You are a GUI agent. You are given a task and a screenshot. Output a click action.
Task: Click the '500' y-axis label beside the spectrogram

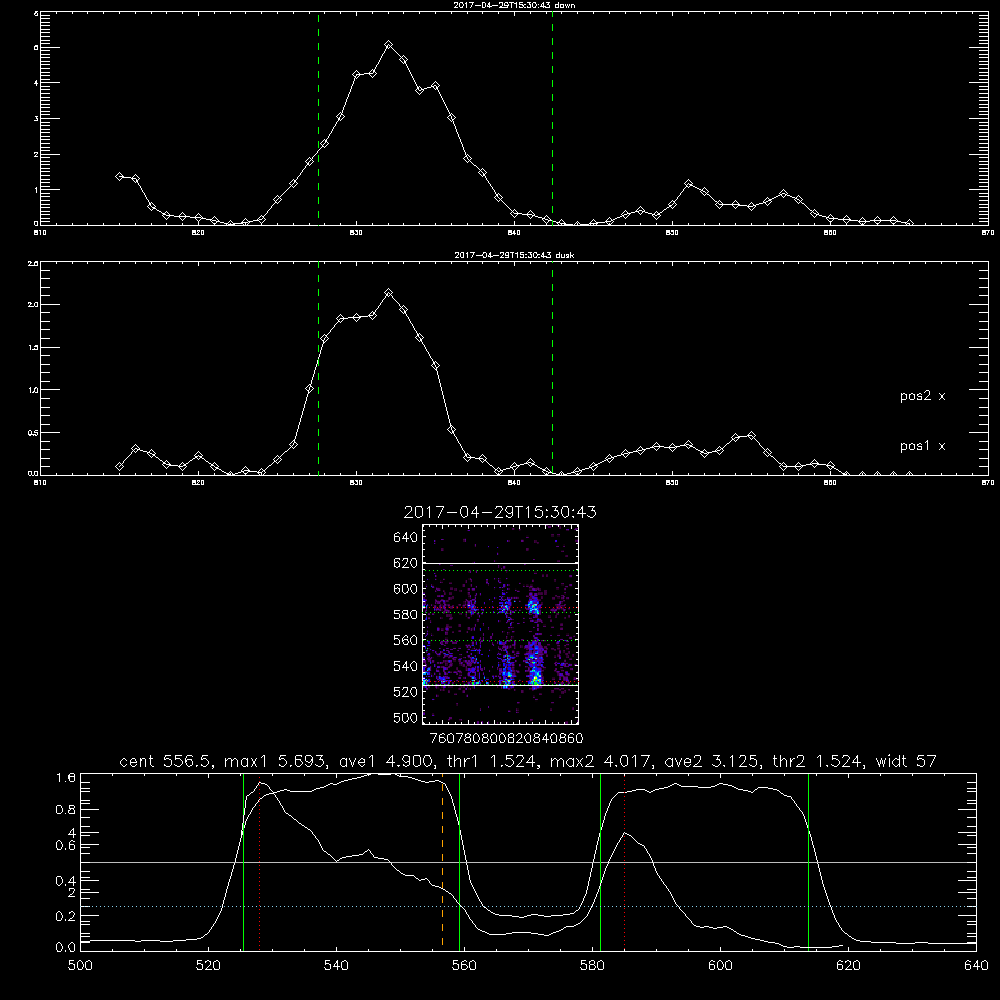point(406,717)
